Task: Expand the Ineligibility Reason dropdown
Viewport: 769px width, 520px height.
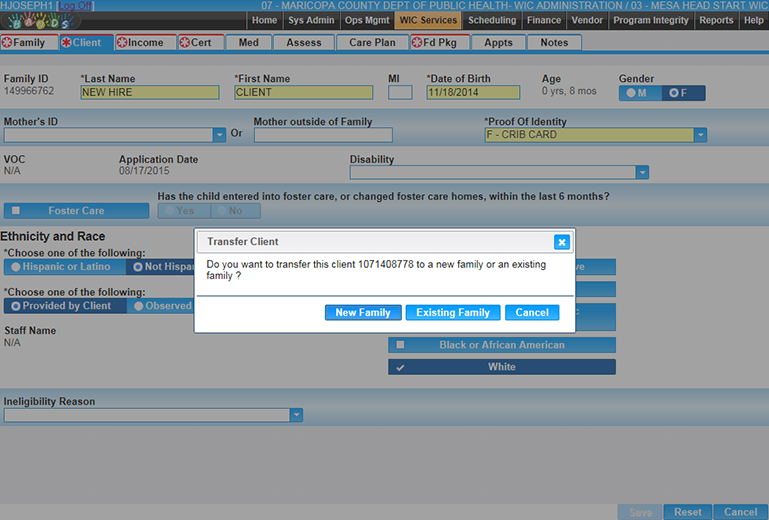Action: [295, 415]
